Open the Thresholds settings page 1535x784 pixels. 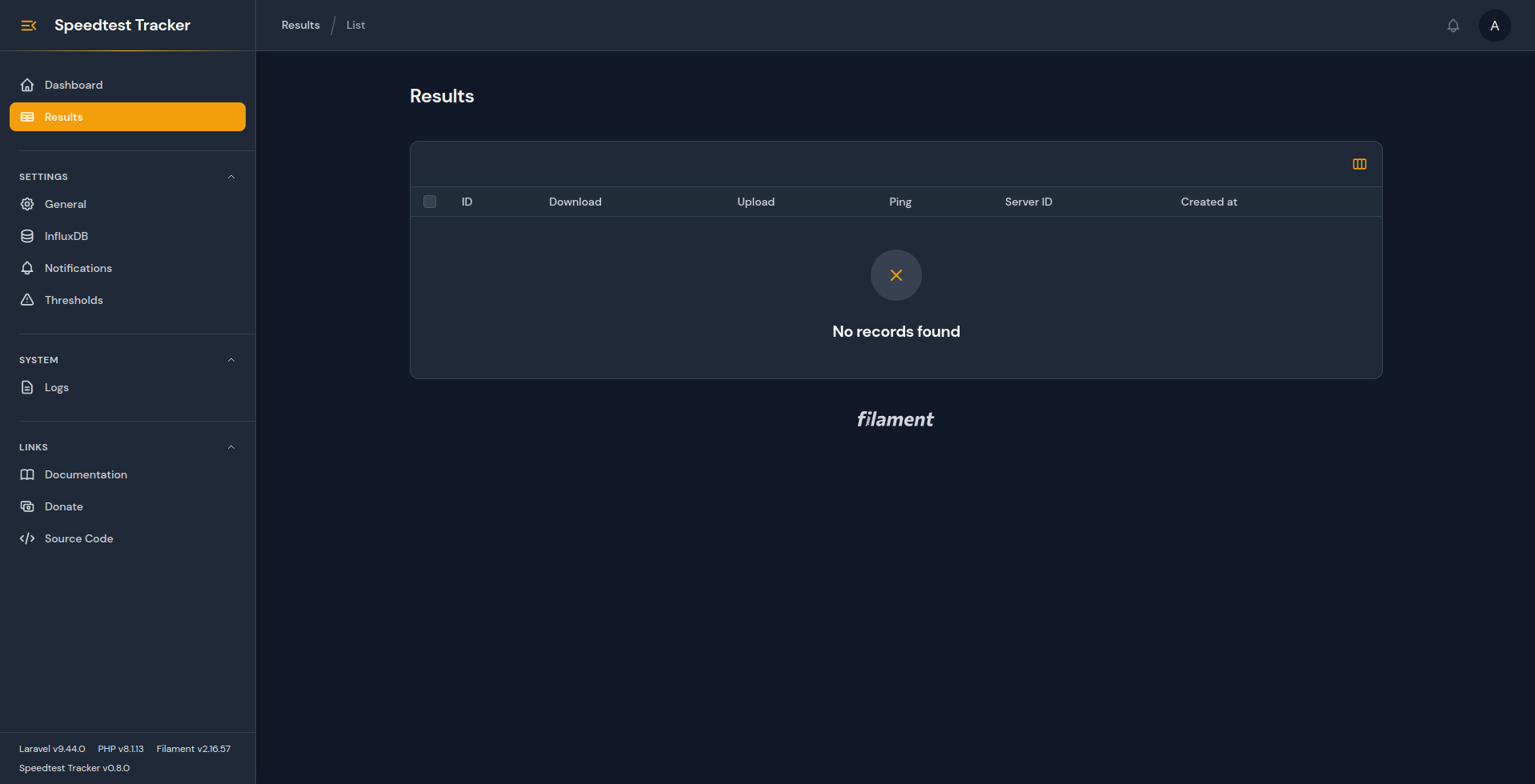(x=127, y=300)
